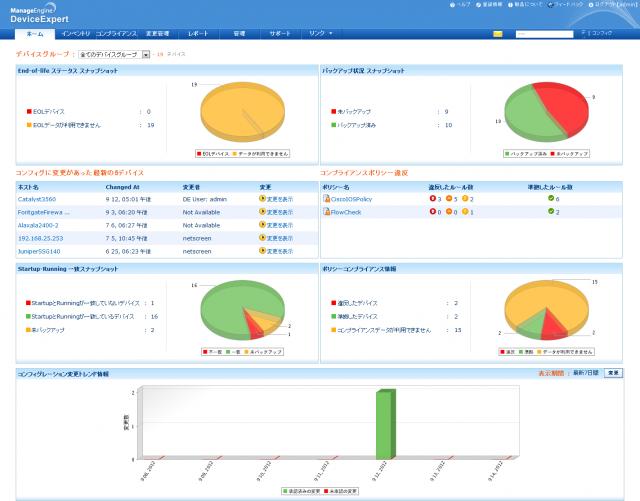The width and height of the screenshot is (640, 501).
Task: Click the 登録情報 icon in the header
Action: click(x=478, y=5)
